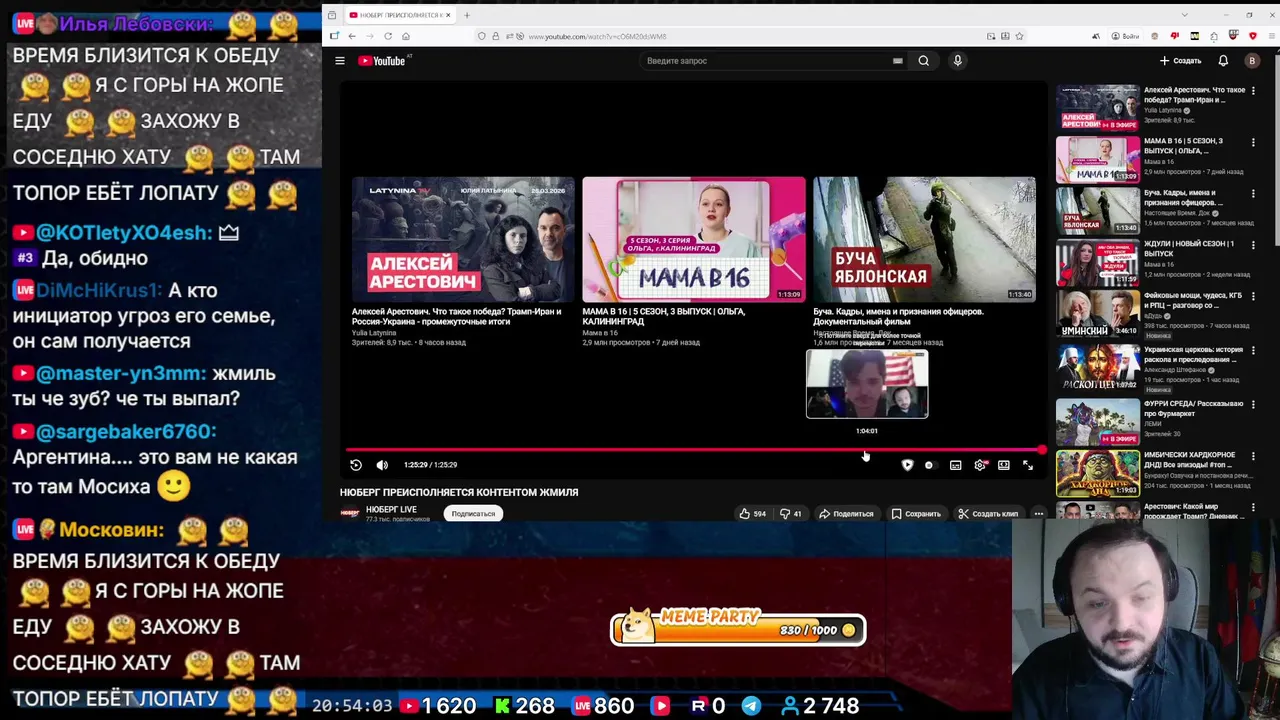
Task: Switch to theater mode in the player
Action: (1004, 465)
